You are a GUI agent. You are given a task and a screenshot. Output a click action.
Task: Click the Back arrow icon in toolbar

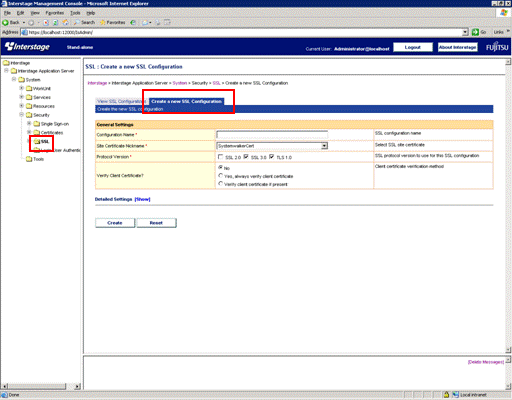pyautogui.click(x=5, y=23)
